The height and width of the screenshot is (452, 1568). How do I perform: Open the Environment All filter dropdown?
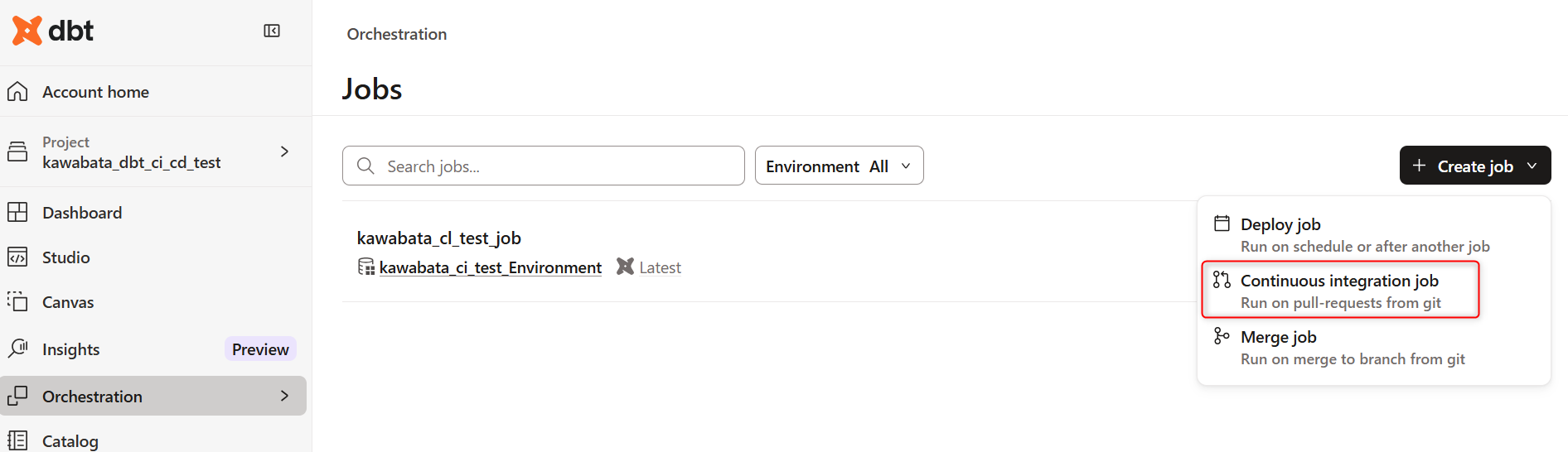pyautogui.click(x=839, y=166)
